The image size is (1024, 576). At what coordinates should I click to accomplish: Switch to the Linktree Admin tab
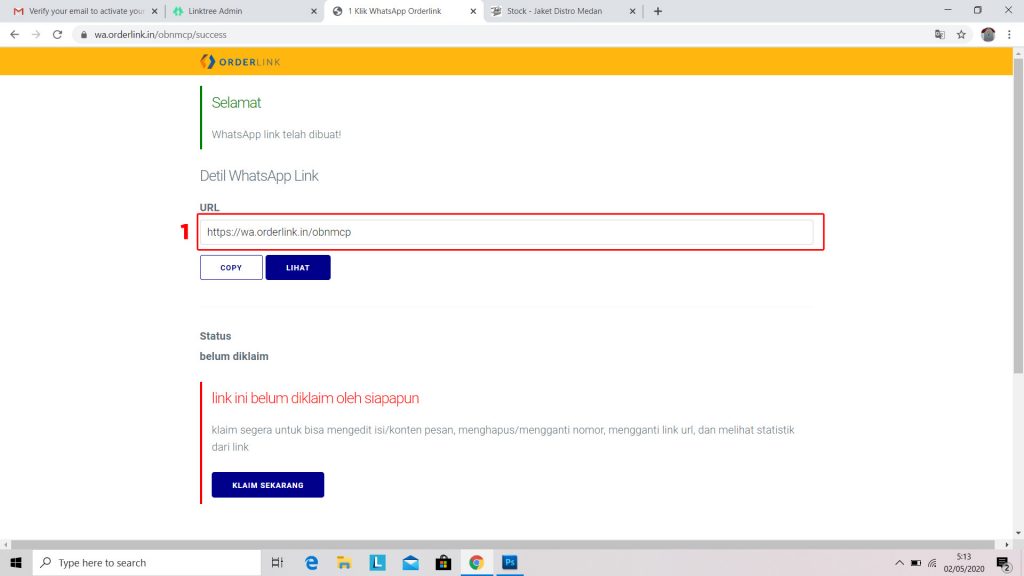tap(244, 11)
